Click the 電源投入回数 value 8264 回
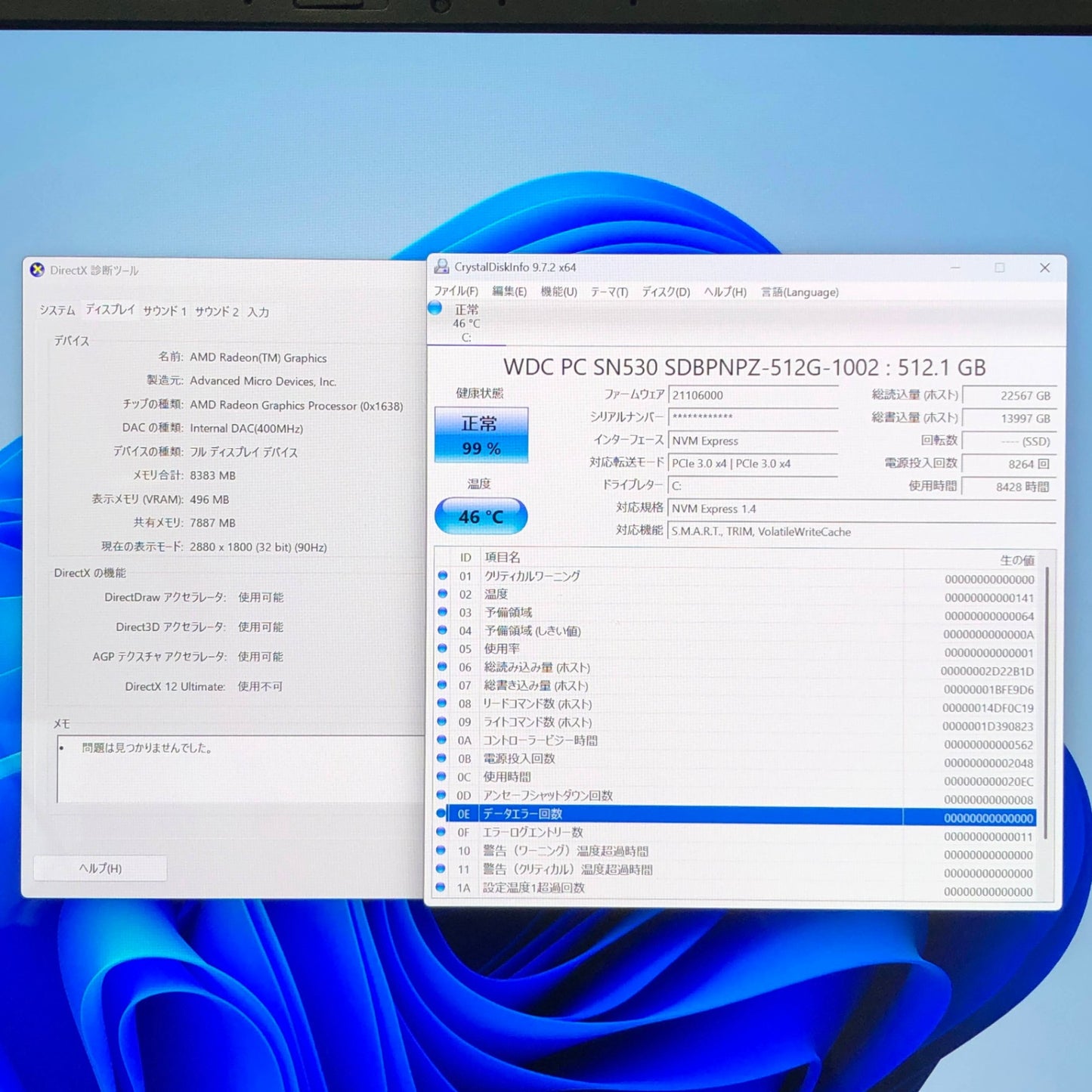 pos(1009,464)
